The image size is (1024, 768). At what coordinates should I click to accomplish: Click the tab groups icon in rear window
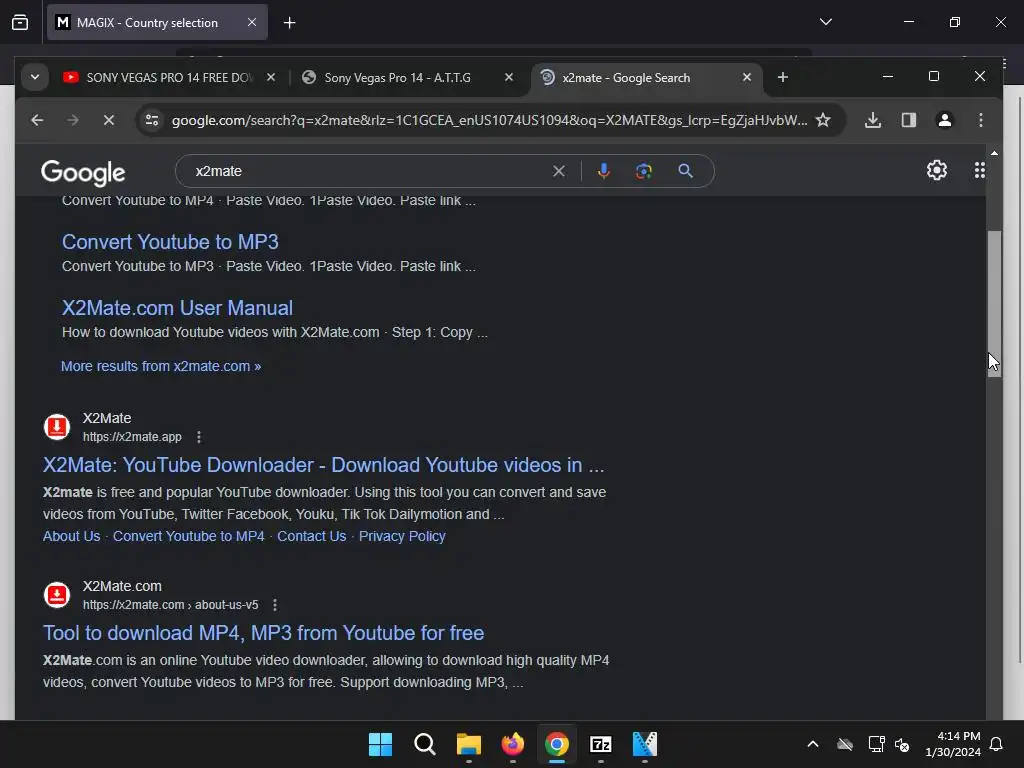20,22
